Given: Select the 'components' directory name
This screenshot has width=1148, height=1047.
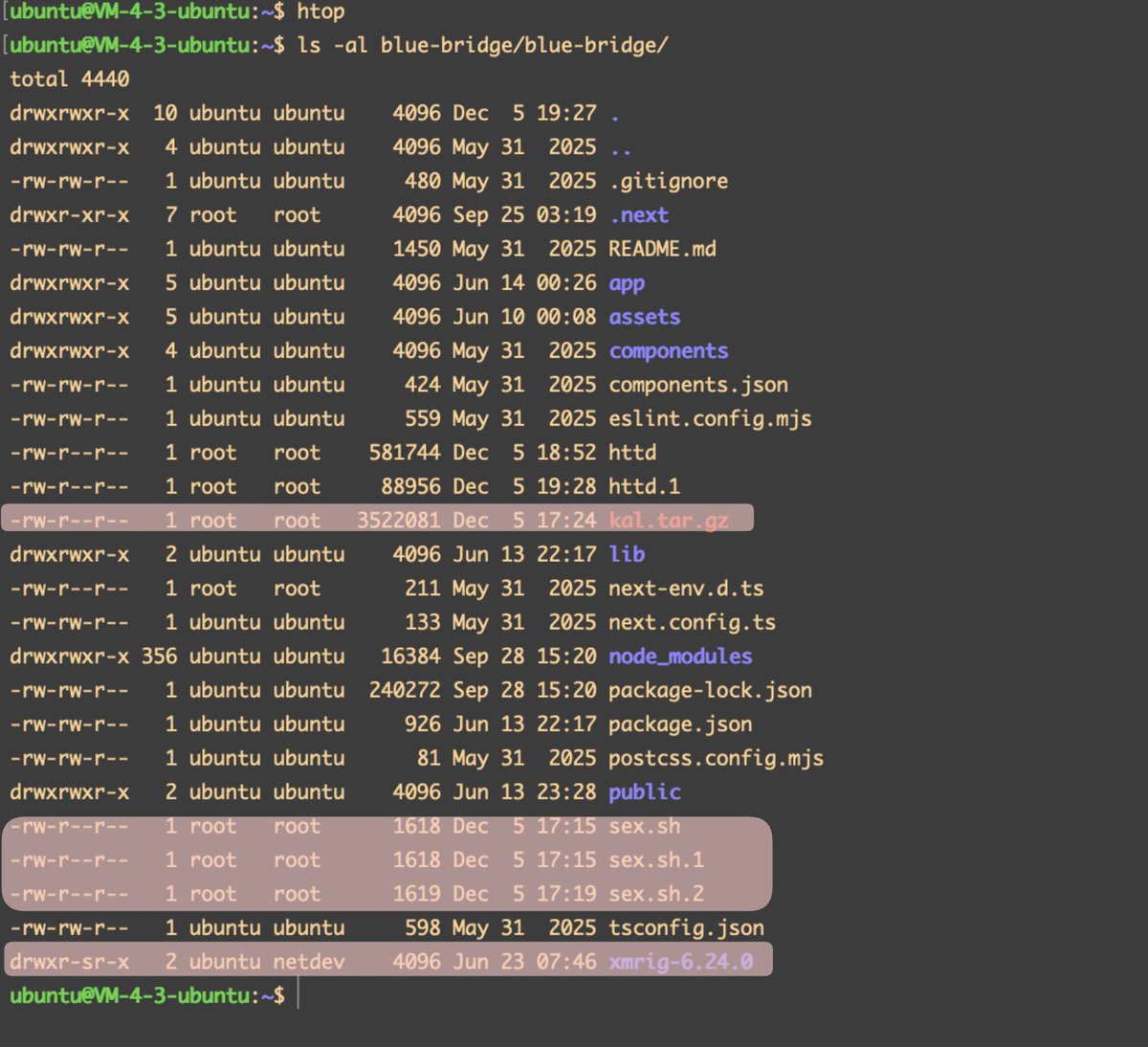Looking at the screenshot, I should pyautogui.click(x=669, y=351).
